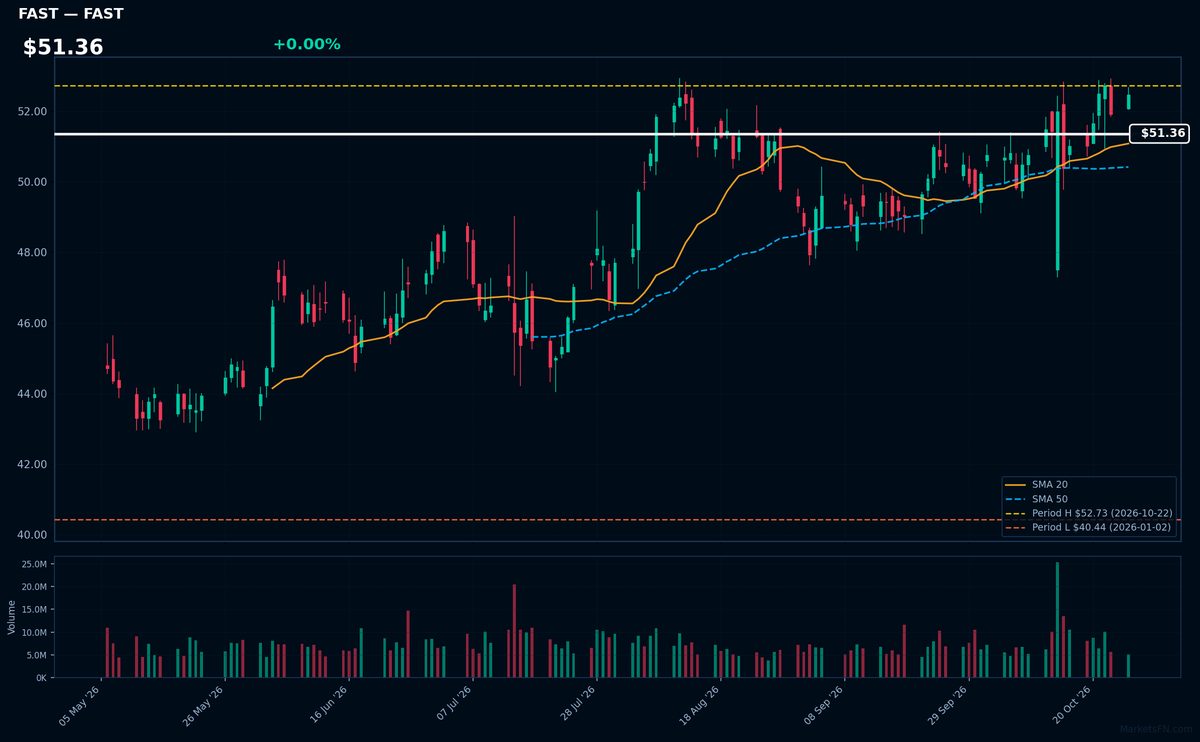Click the 15.0M volume axis label
The height and width of the screenshot is (742, 1200).
35,610
